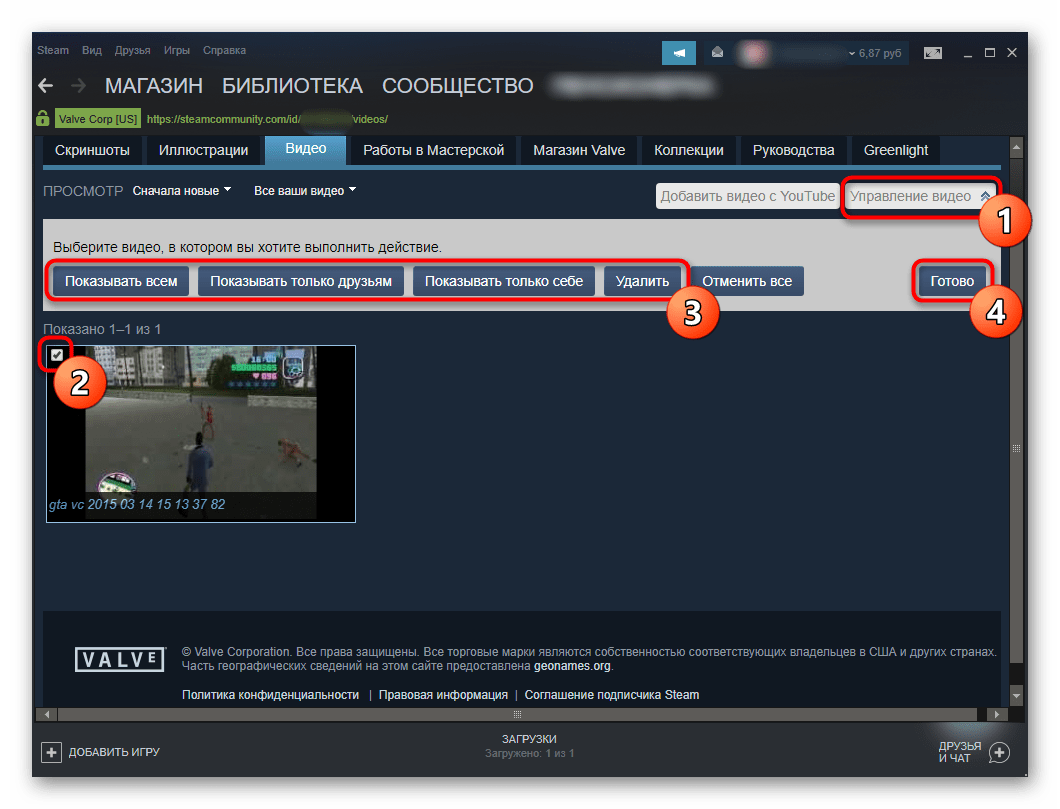The height and width of the screenshot is (809, 1060).
Task: Open the Игры menu
Action: click(x=177, y=50)
